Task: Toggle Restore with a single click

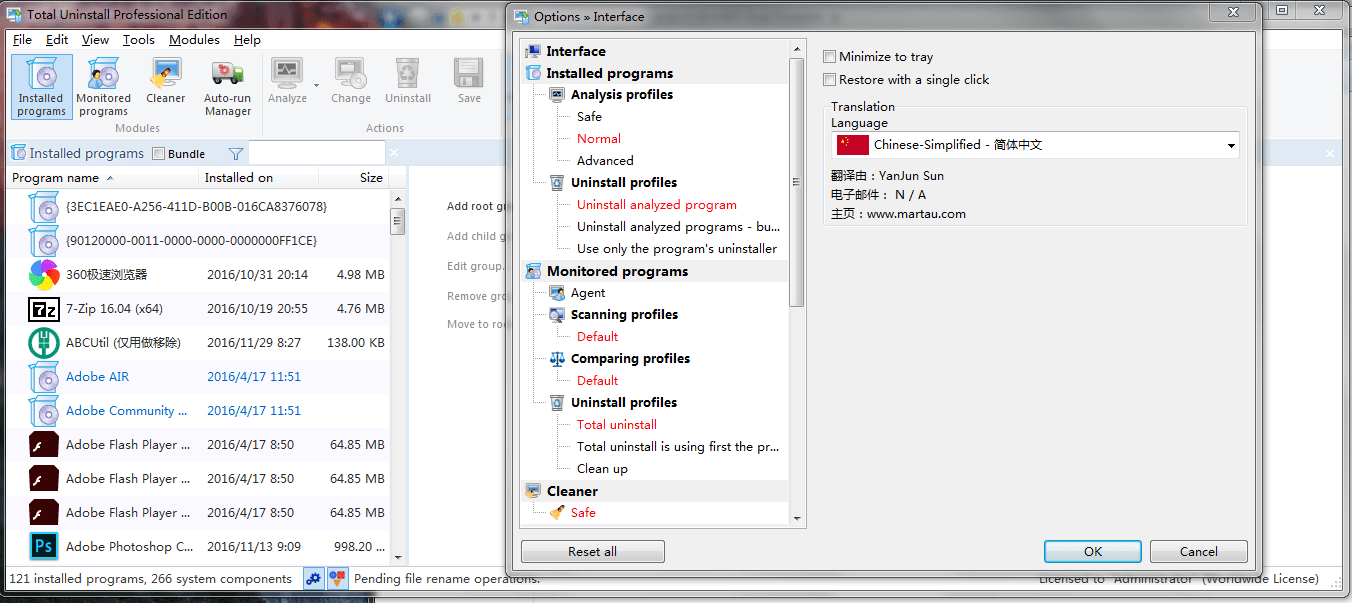Action: 829,80
